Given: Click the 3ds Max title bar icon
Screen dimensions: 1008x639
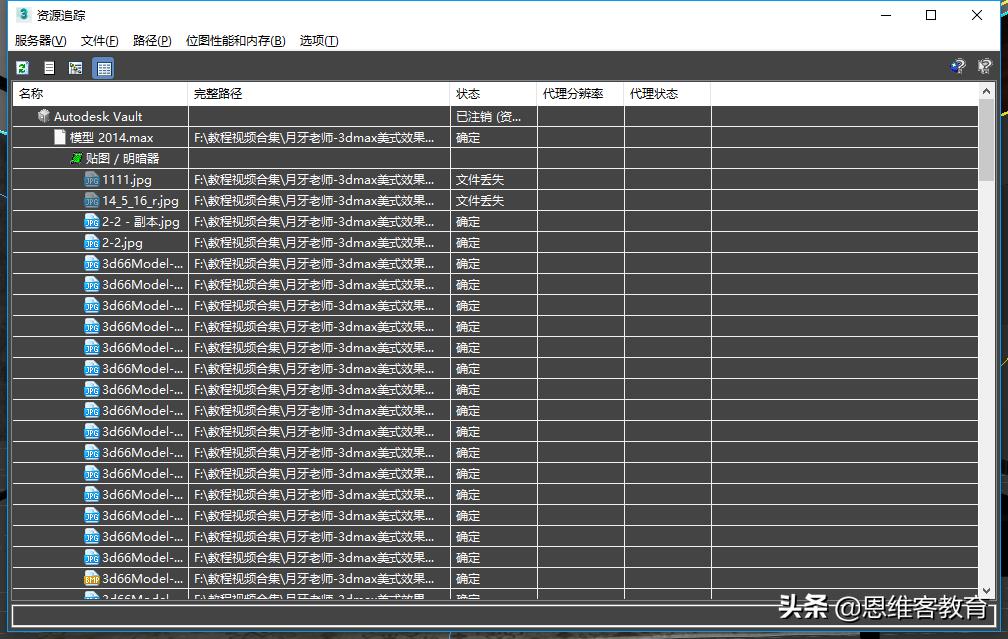Looking at the screenshot, I should 22,14.
